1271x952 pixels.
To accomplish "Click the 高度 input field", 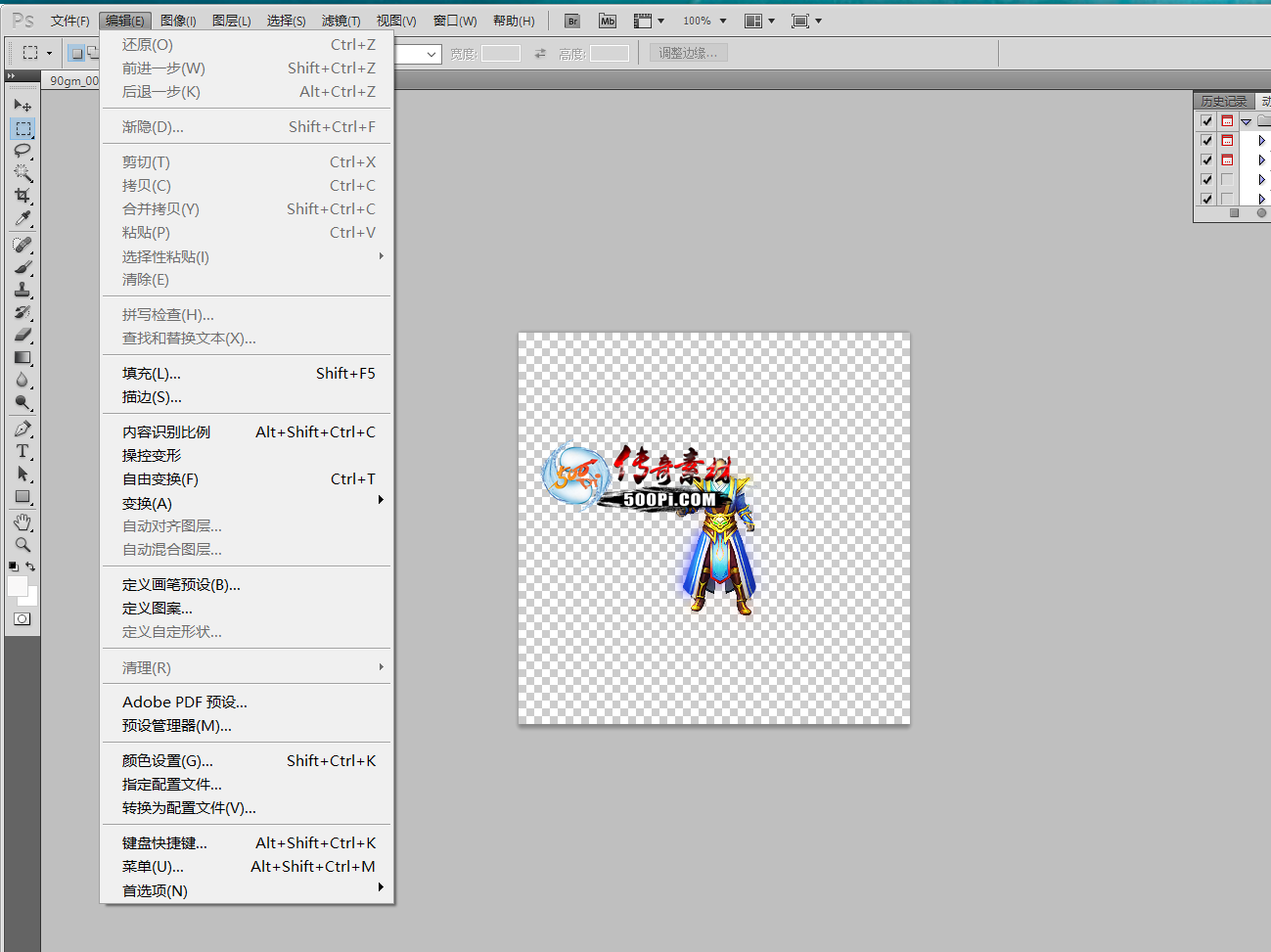I will [610, 54].
